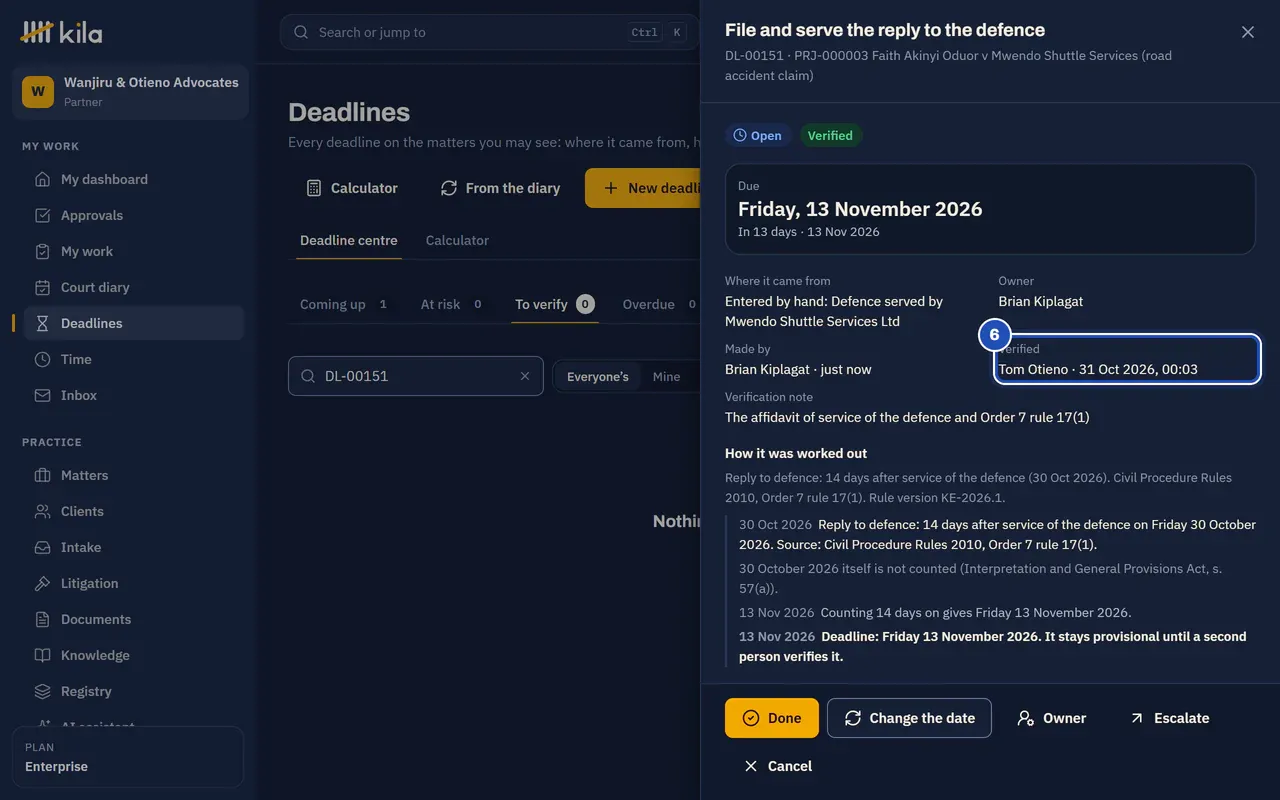The height and width of the screenshot is (800, 1280).
Task: Click the Registry layers icon
Action: [x=42, y=691]
